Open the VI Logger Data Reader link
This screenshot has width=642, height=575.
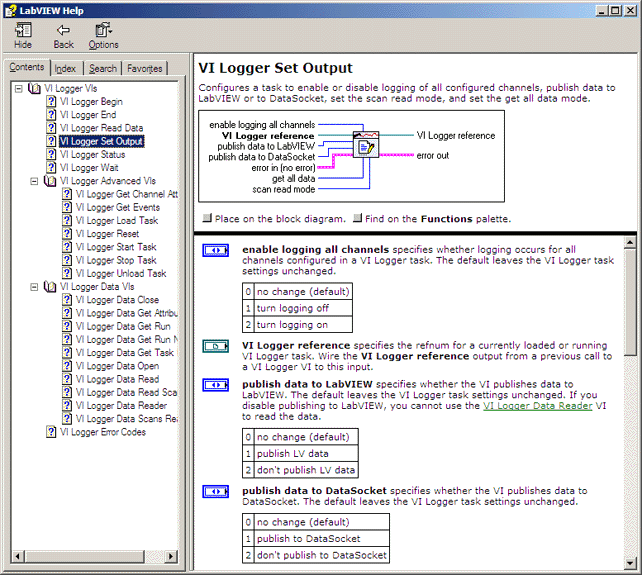tap(538, 406)
